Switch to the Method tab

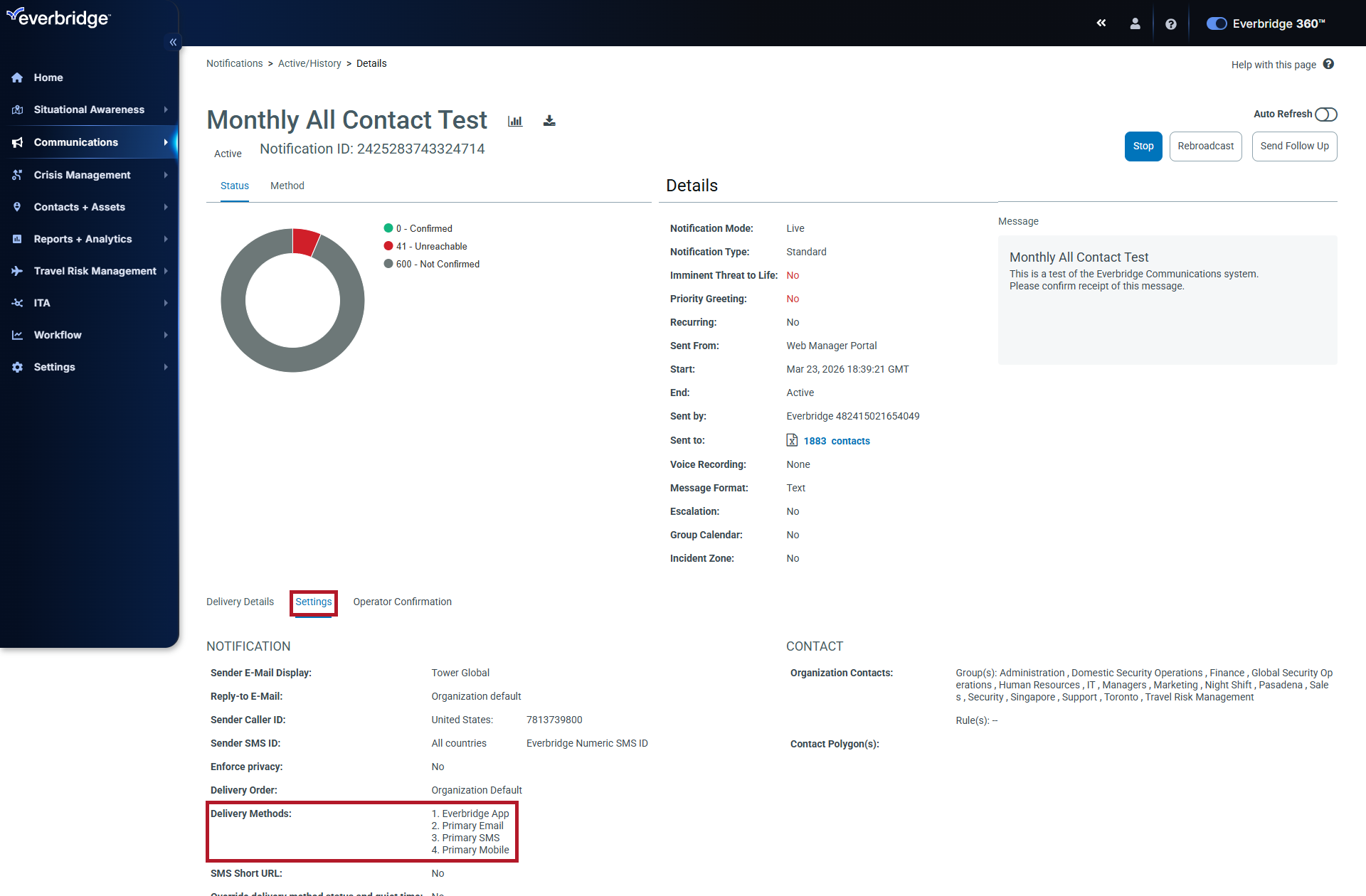(287, 186)
